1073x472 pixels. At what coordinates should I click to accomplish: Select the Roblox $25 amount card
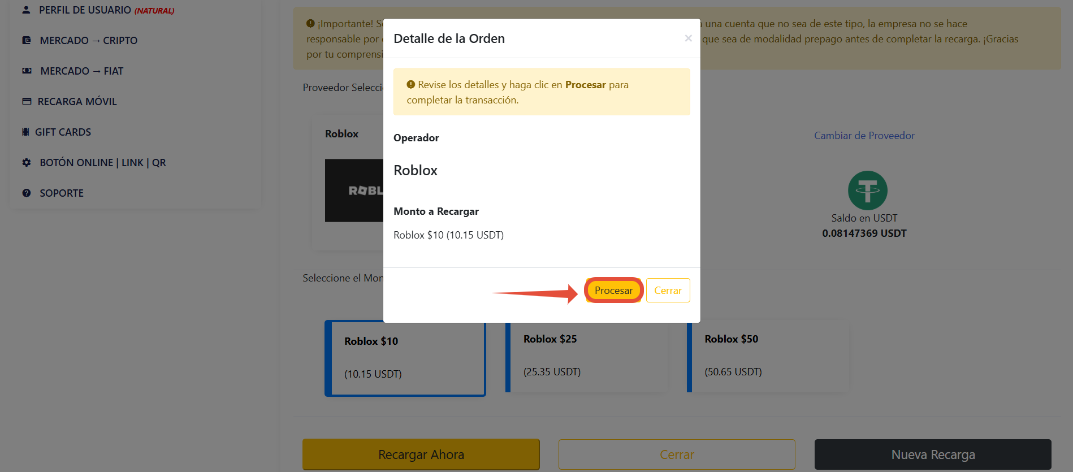pos(586,358)
